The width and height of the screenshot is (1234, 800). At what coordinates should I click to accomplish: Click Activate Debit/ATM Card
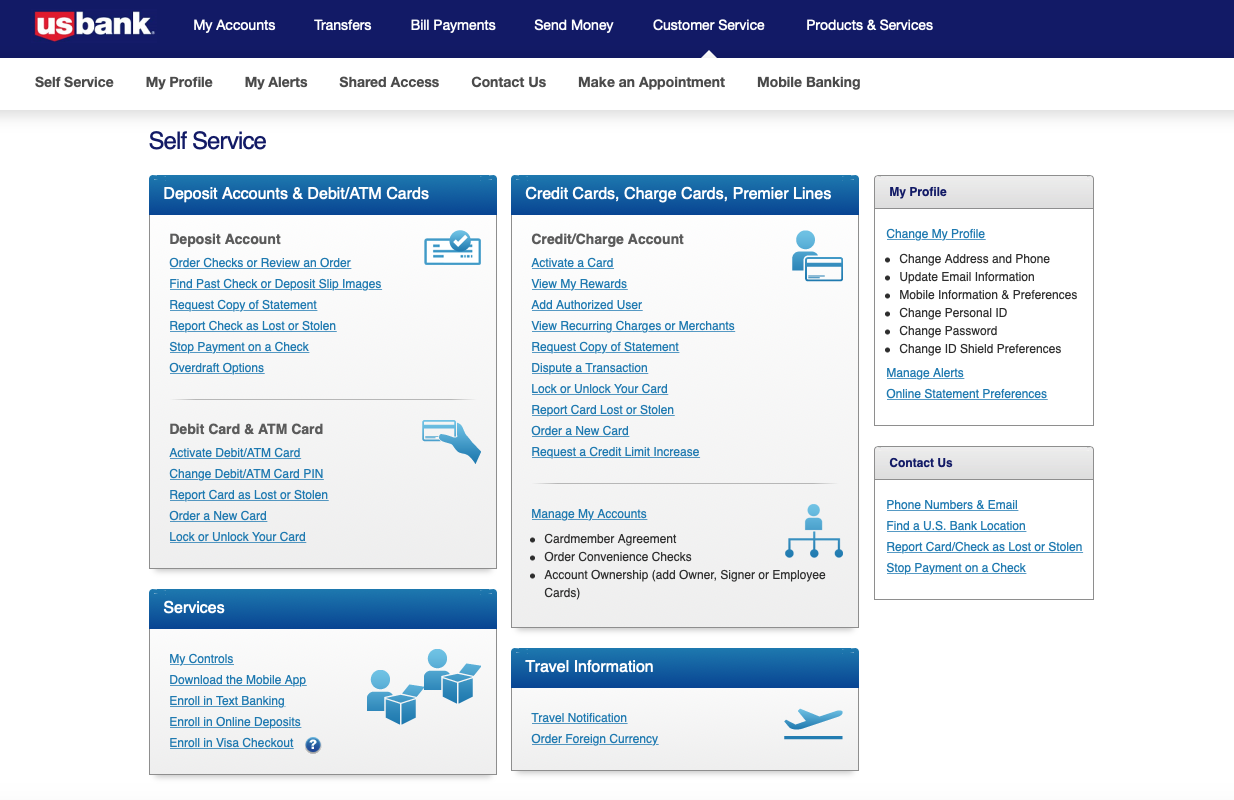(235, 453)
